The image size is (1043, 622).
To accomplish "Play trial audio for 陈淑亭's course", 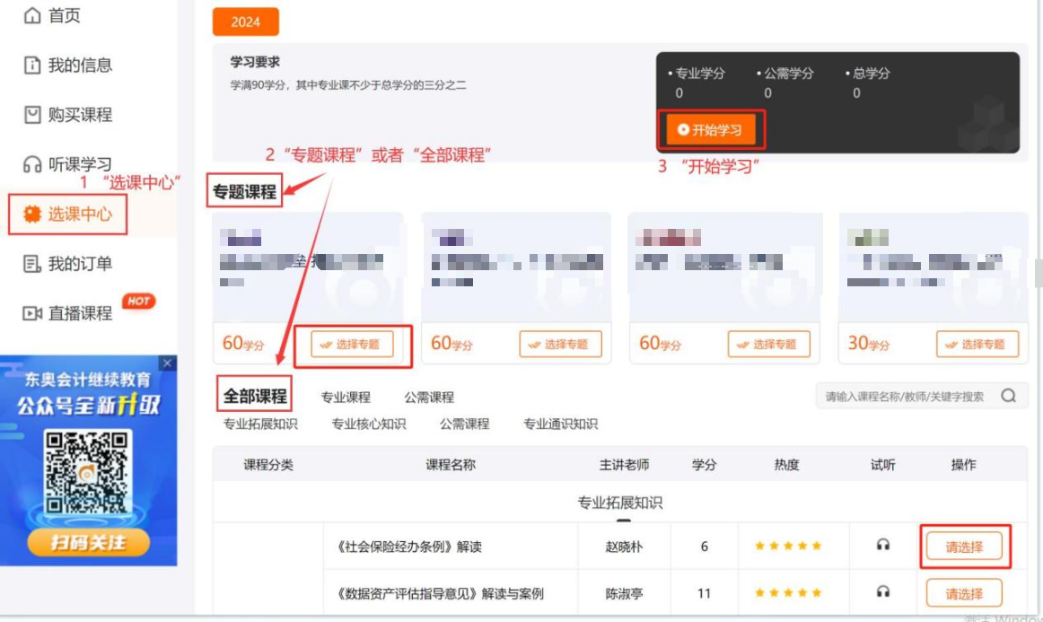I will click(882, 592).
